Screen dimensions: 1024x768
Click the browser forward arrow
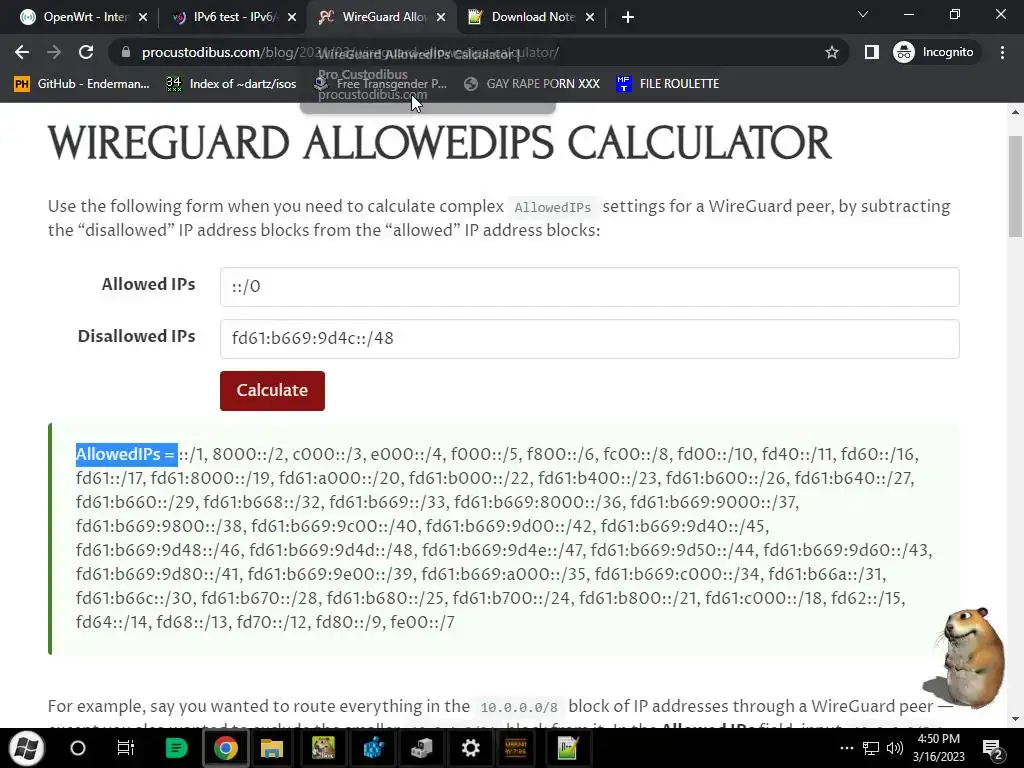click(54, 52)
